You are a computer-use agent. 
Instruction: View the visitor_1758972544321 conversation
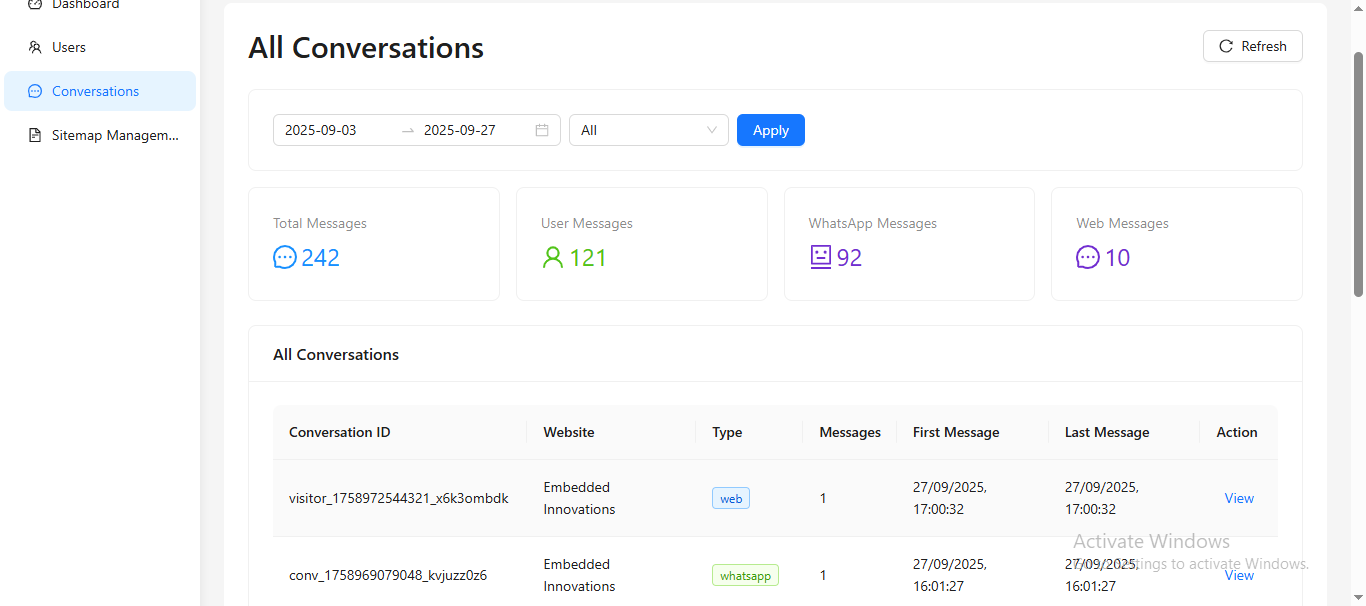tap(1238, 498)
